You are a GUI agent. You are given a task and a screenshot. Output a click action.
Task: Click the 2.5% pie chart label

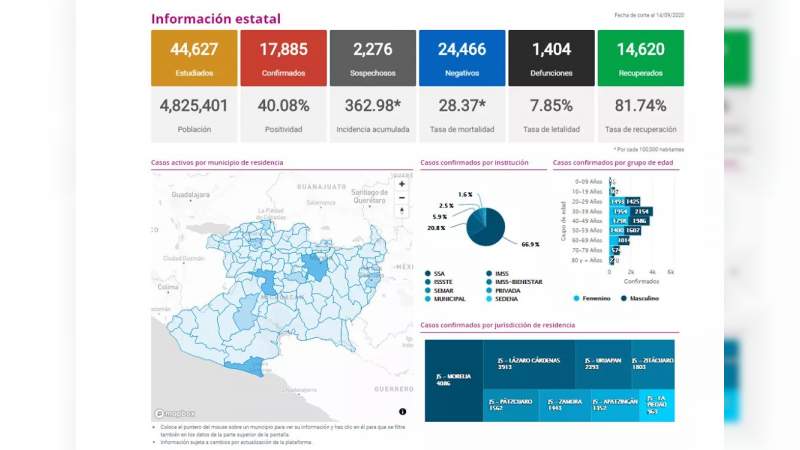click(446, 206)
